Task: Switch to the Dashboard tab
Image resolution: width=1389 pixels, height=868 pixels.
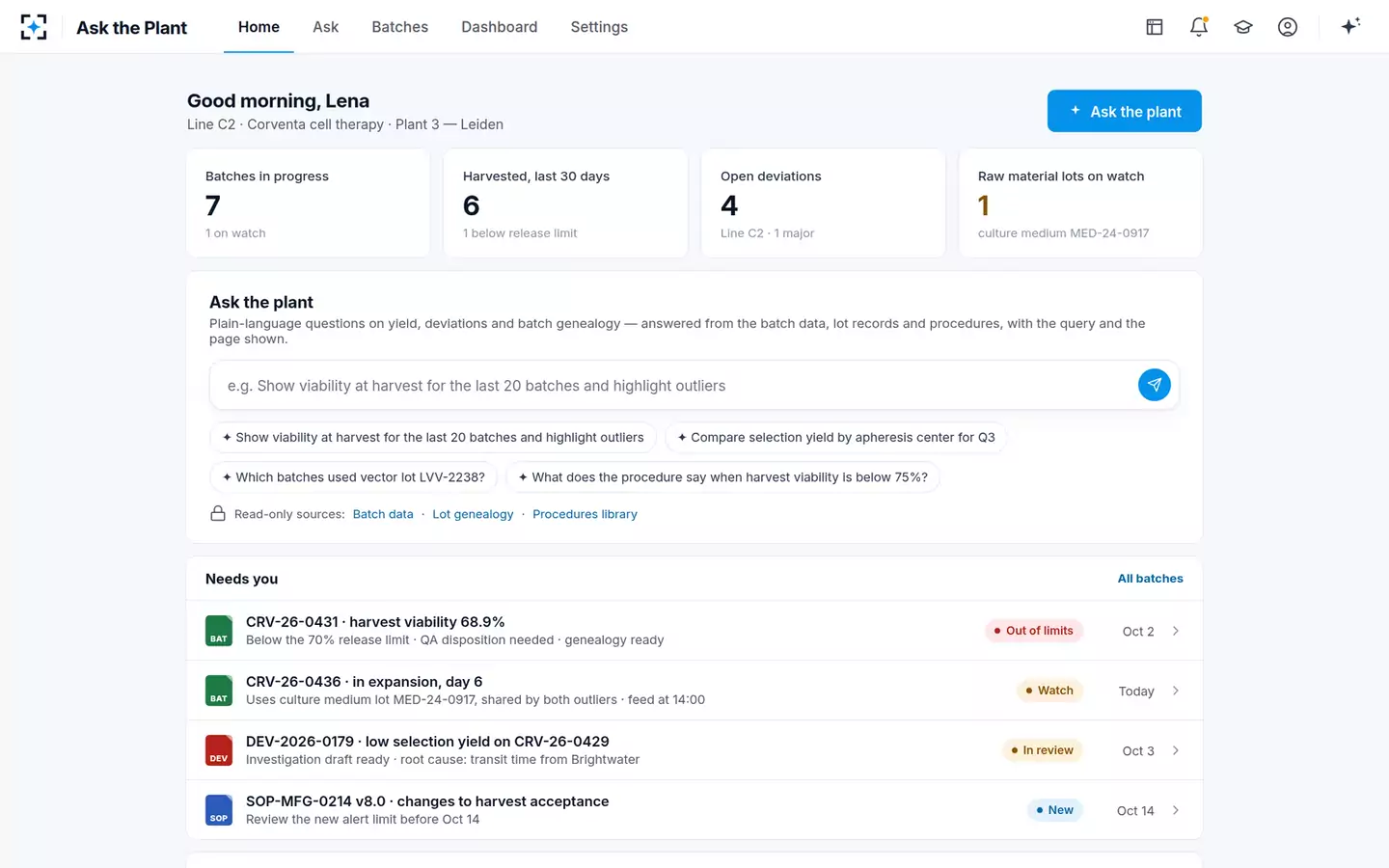Action: click(499, 27)
